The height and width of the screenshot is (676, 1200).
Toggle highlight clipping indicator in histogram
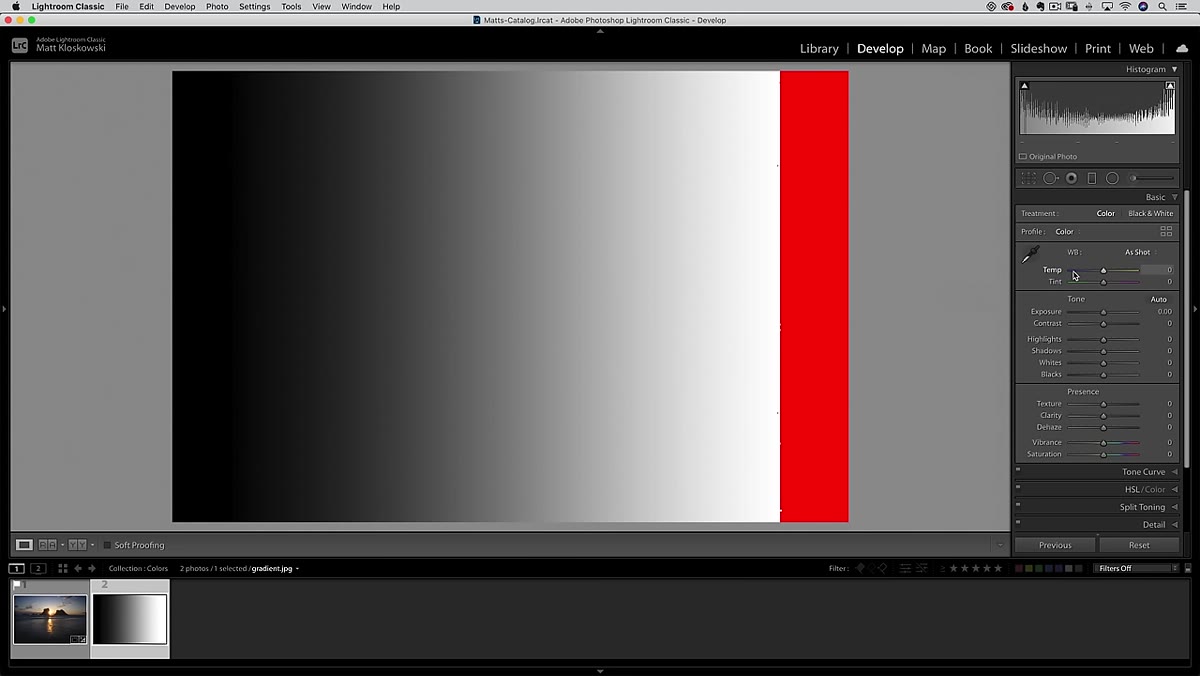coord(1170,86)
